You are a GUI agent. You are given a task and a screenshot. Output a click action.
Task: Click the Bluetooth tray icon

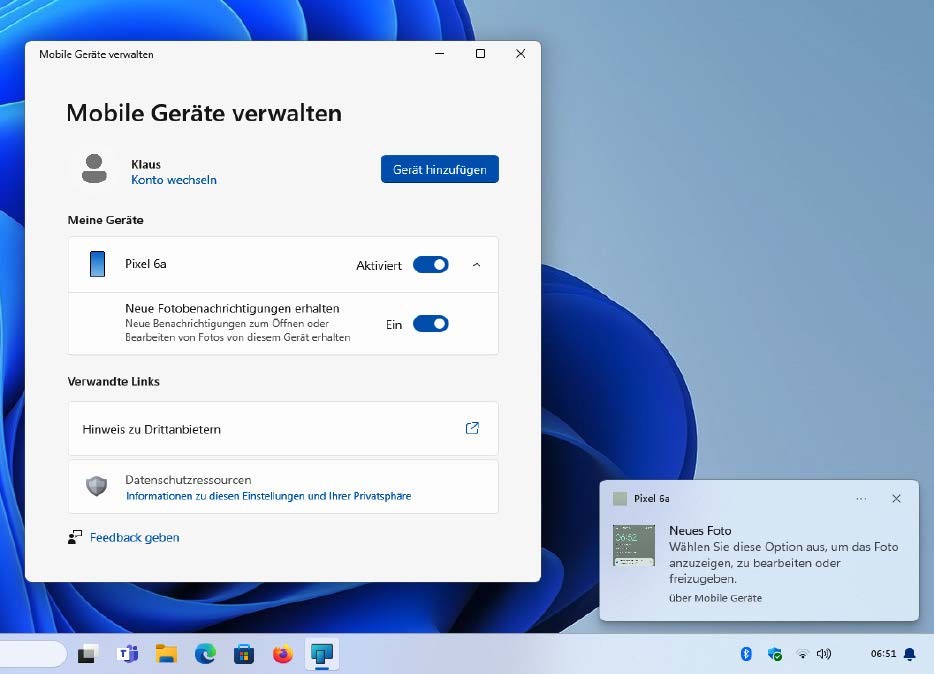[x=745, y=654]
